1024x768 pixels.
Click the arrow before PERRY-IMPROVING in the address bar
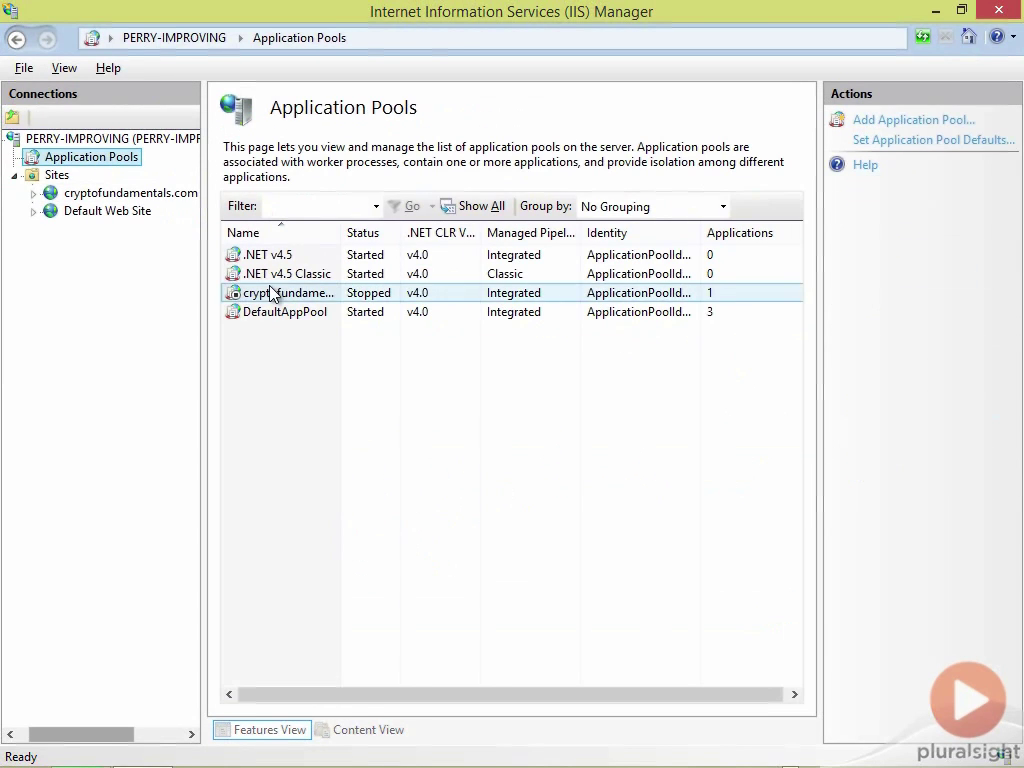point(110,39)
